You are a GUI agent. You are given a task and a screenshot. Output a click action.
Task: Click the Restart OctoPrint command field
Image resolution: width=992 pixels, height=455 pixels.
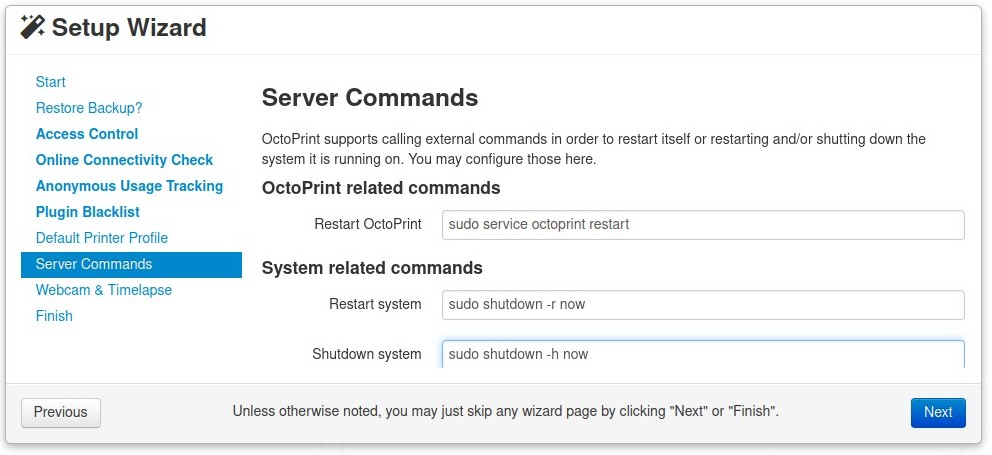(x=703, y=224)
